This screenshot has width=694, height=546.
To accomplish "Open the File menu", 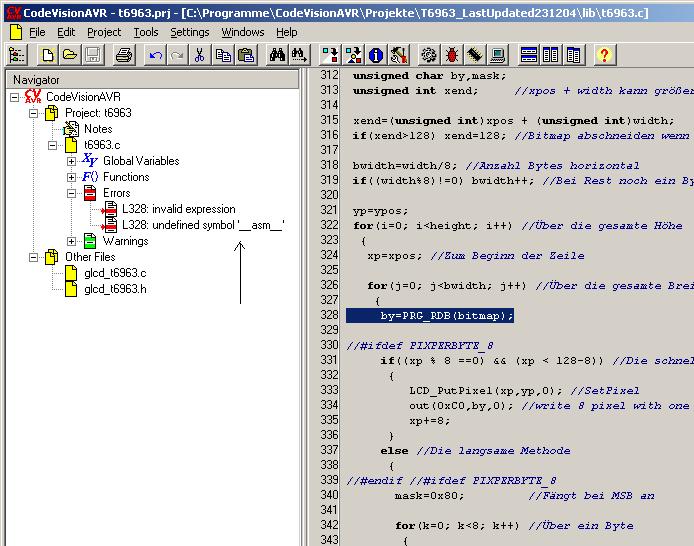I will pos(37,32).
